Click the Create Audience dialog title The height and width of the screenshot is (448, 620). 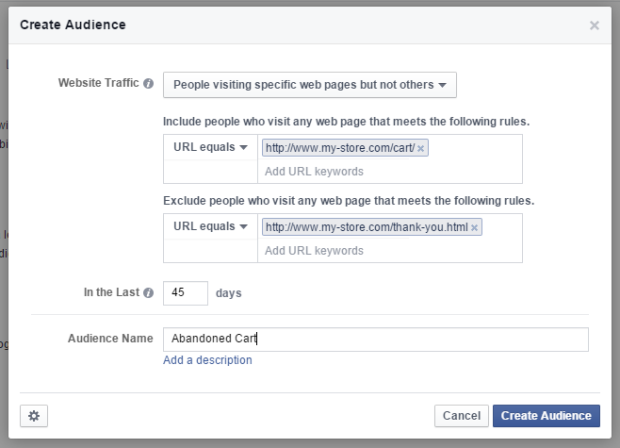pyautogui.click(x=73, y=25)
